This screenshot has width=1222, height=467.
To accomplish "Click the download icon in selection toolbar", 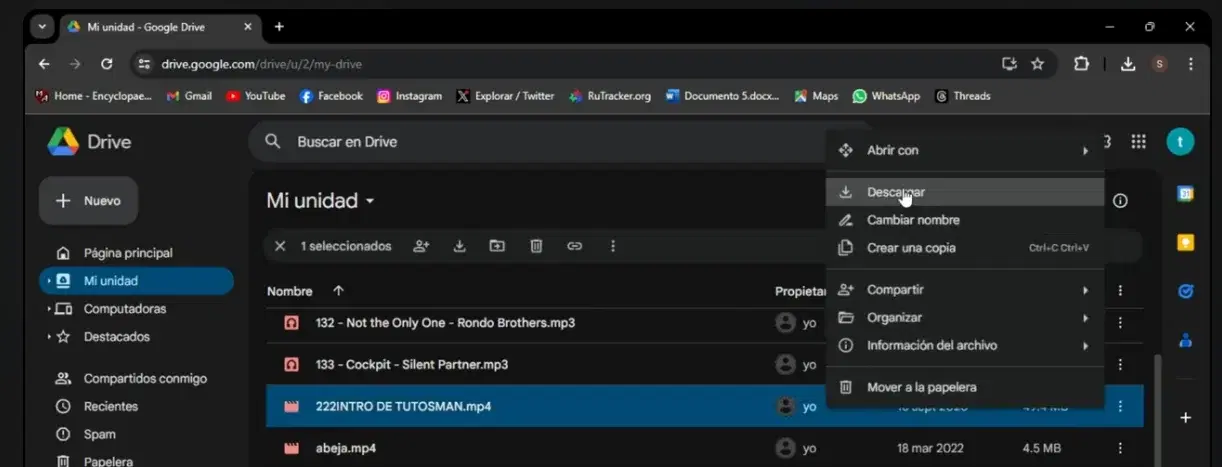I will [460, 246].
